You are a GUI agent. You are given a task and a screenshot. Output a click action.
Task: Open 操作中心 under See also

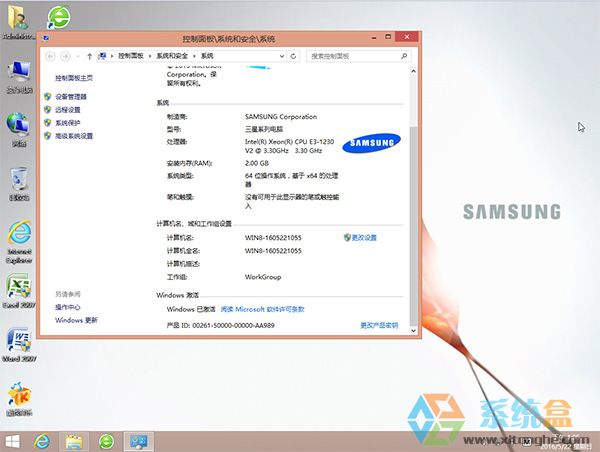click(x=68, y=307)
